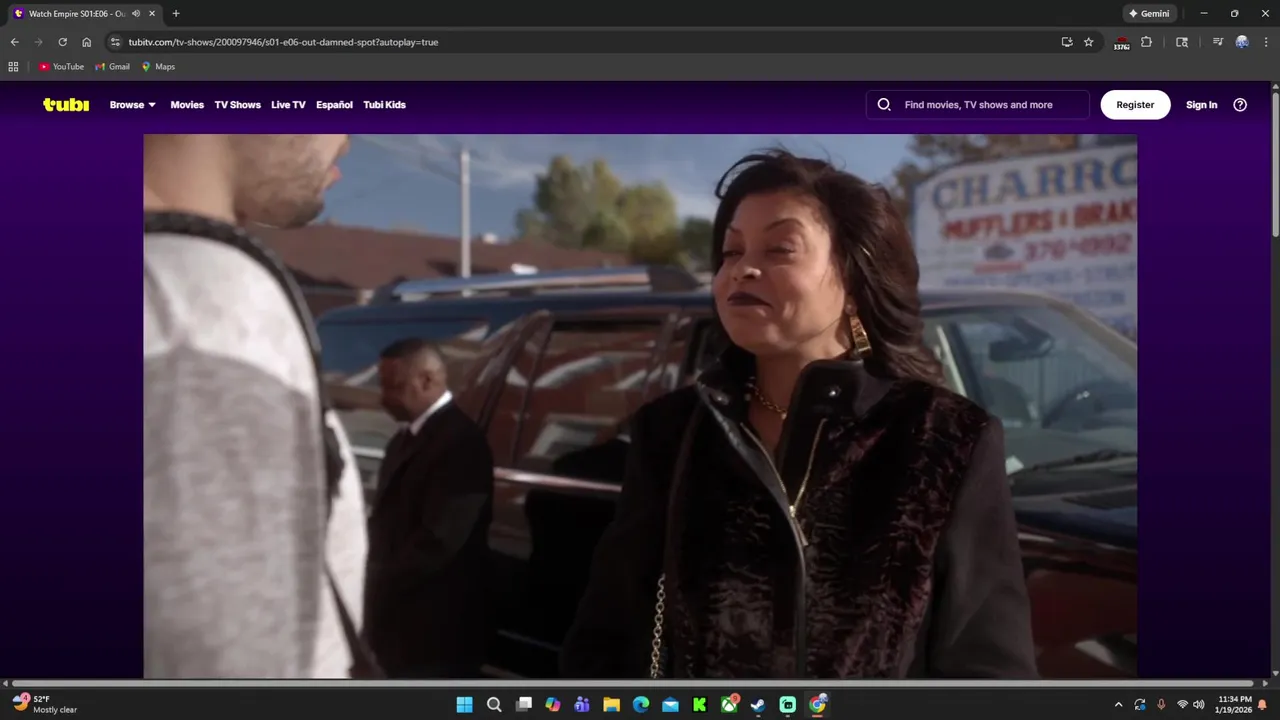Open the red extension with counter badge
Screen dimensions: 1280x720
tap(1122, 43)
